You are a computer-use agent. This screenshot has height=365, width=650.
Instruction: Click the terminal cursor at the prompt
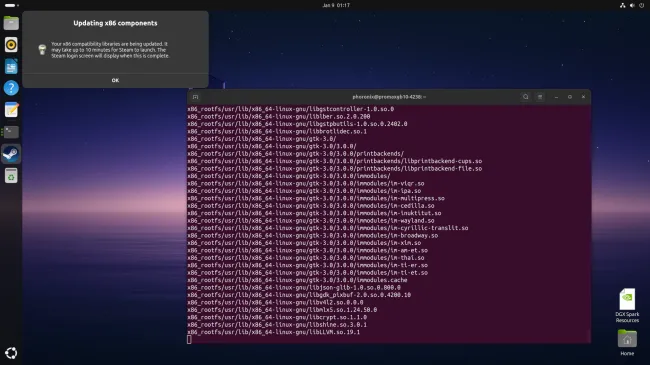(x=189, y=340)
